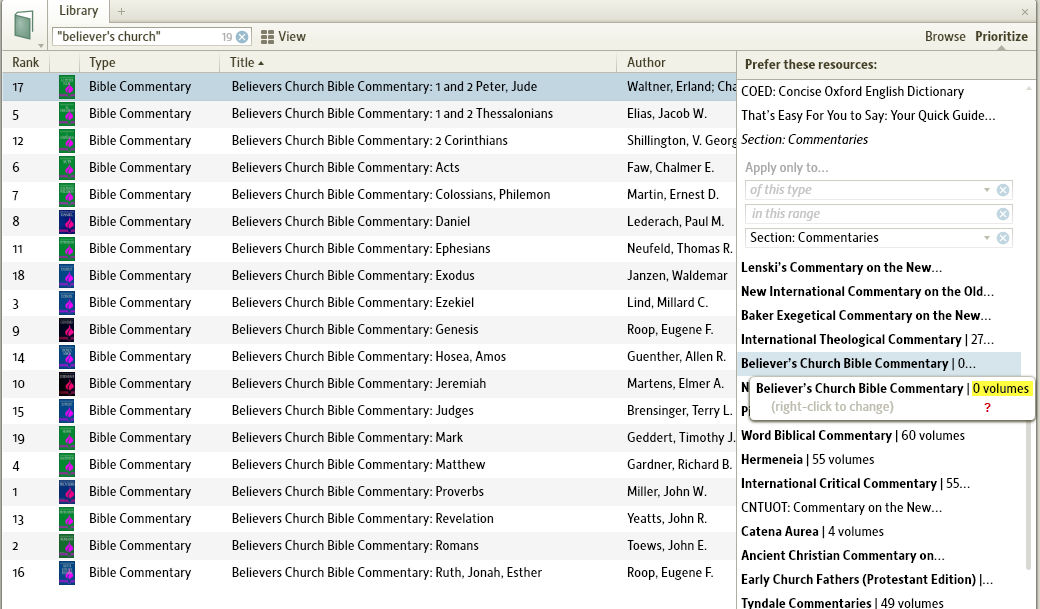Click the Ruth, Jonah, Esther cover thumbnail
The image size is (1040, 609).
(67, 573)
